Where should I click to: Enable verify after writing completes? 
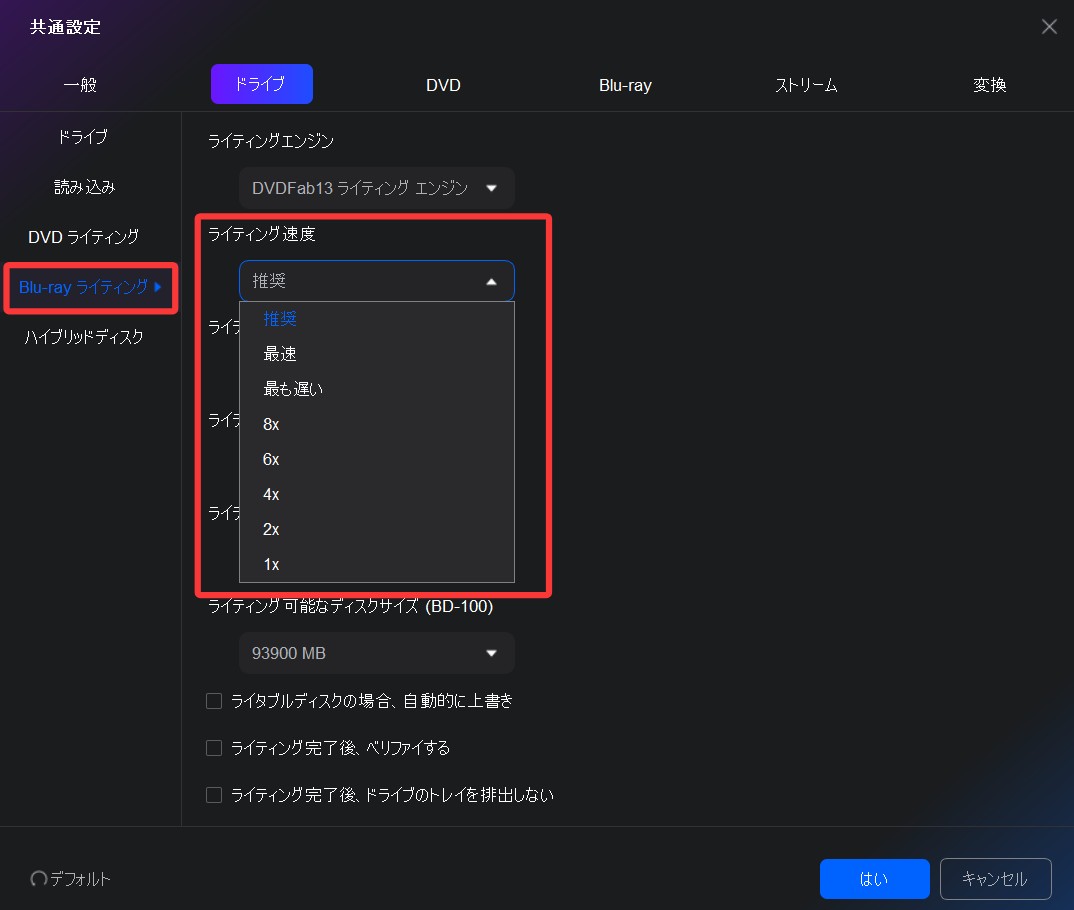pyautogui.click(x=213, y=747)
